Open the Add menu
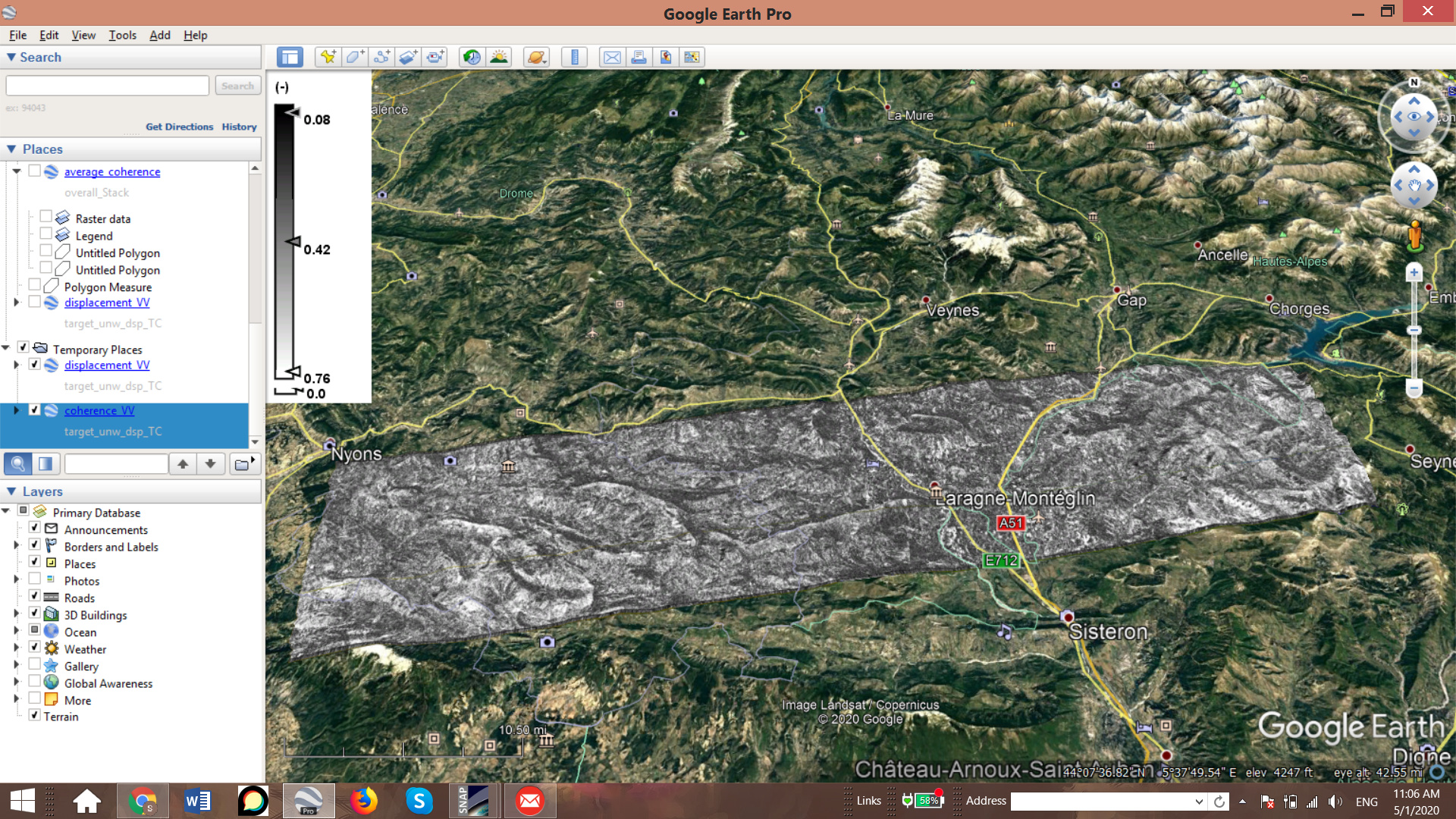The image size is (1456, 819). click(159, 35)
